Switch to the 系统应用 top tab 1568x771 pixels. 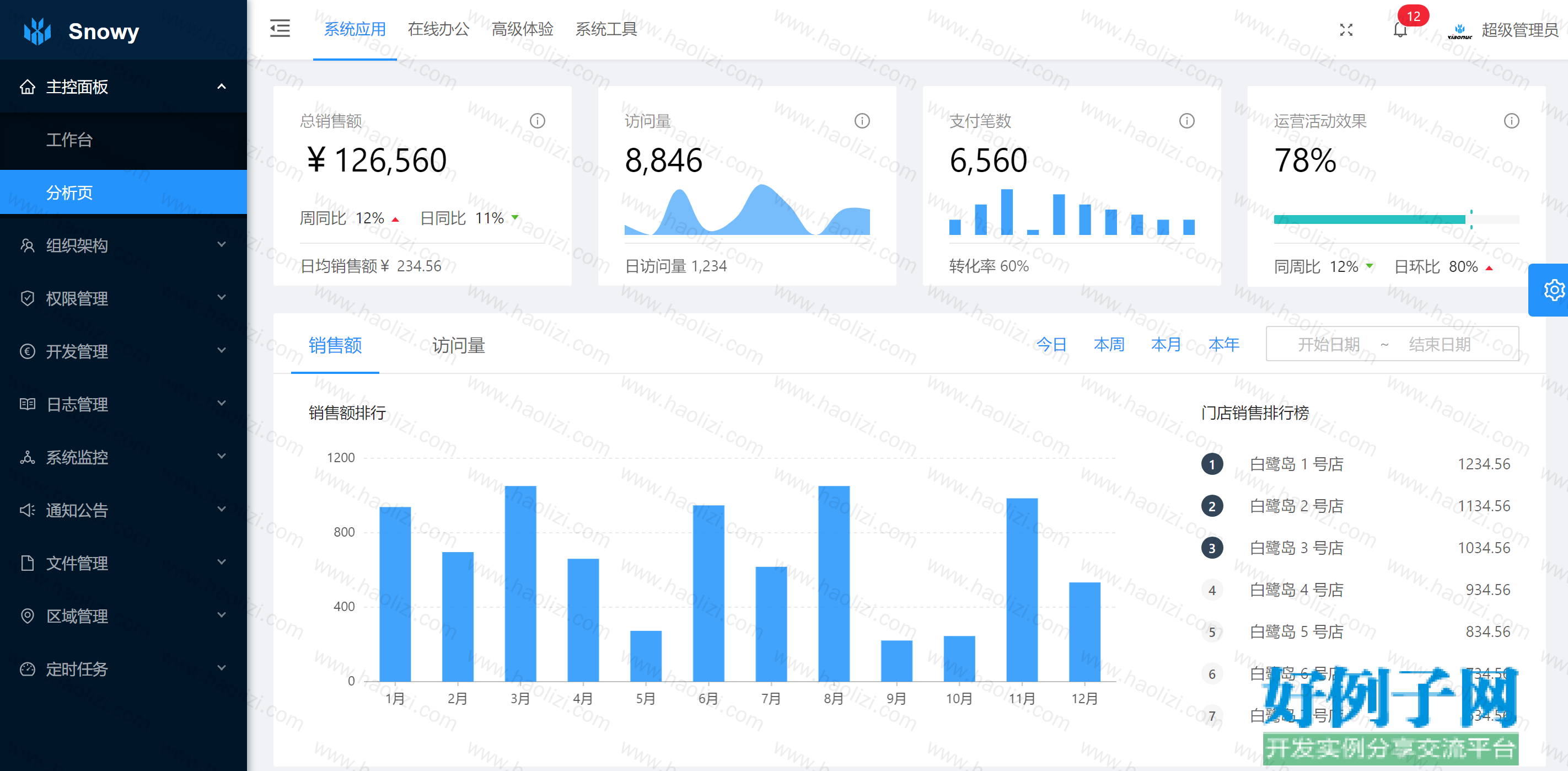click(355, 29)
